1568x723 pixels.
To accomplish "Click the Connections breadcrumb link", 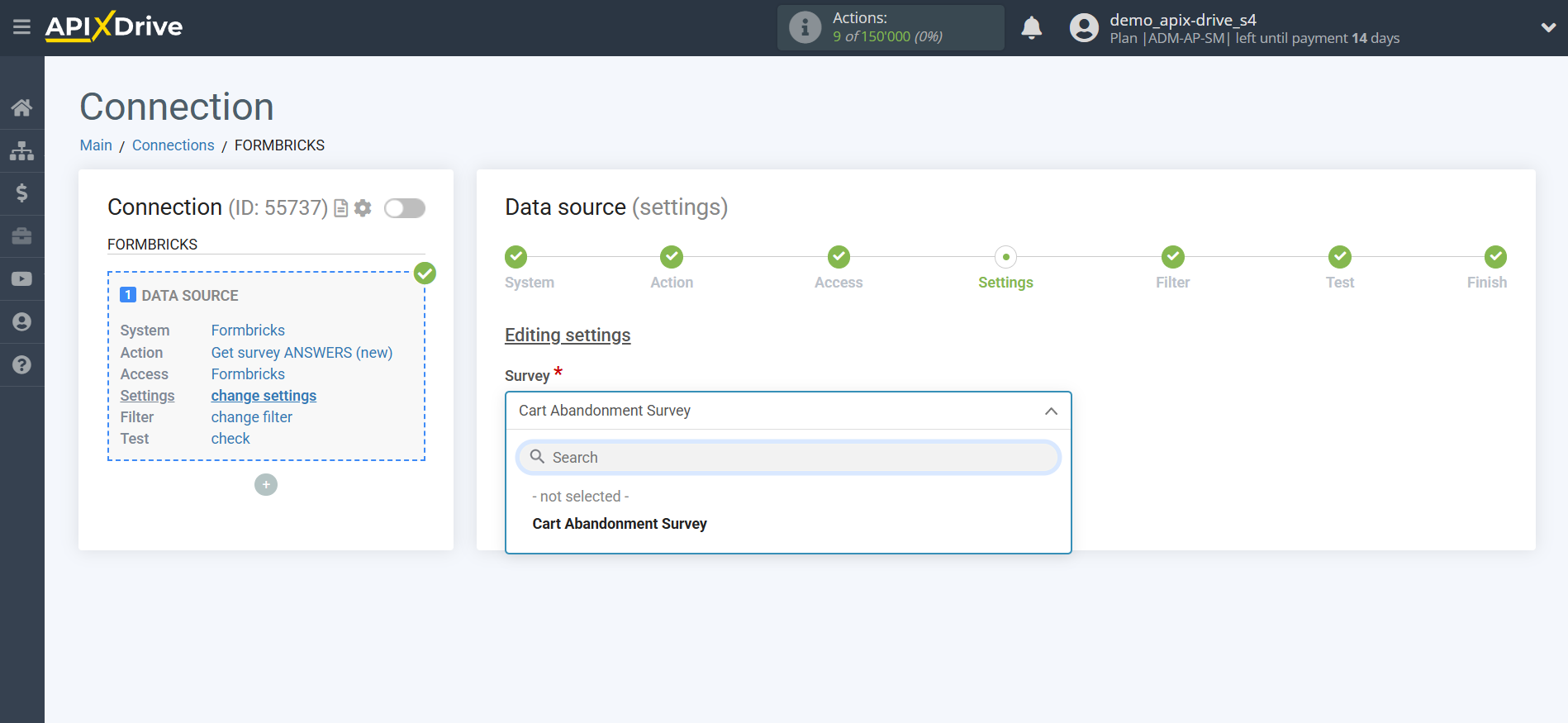I will tap(173, 145).
